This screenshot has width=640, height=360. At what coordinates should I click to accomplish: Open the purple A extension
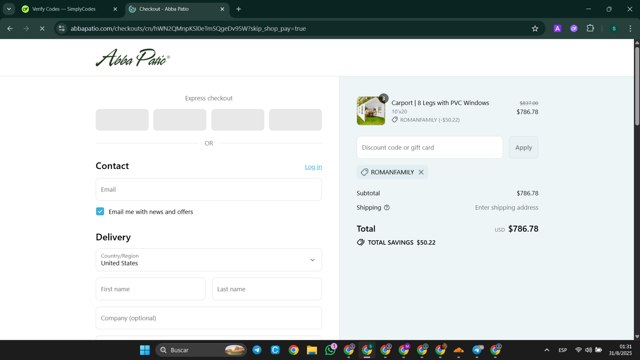(558, 29)
